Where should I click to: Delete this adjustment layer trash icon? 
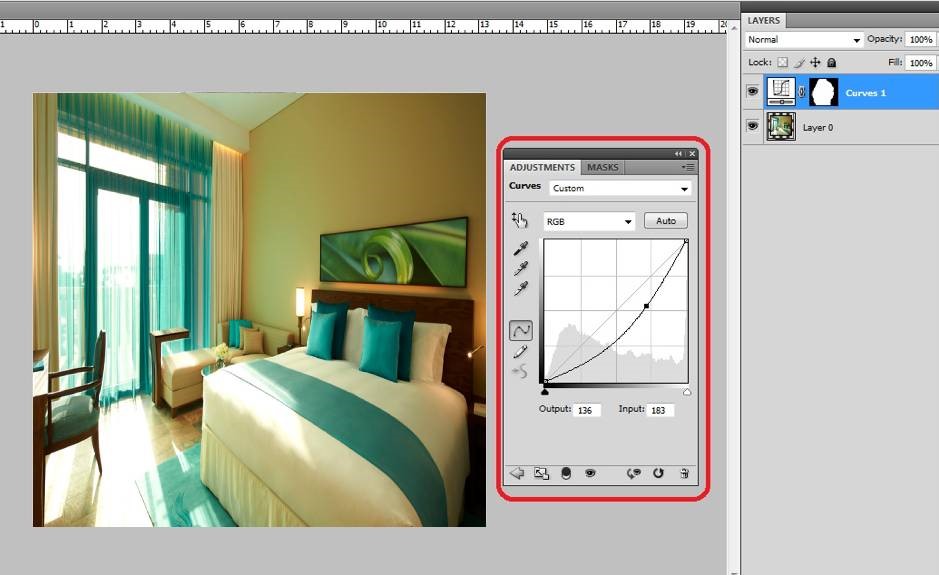click(x=684, y=473)
